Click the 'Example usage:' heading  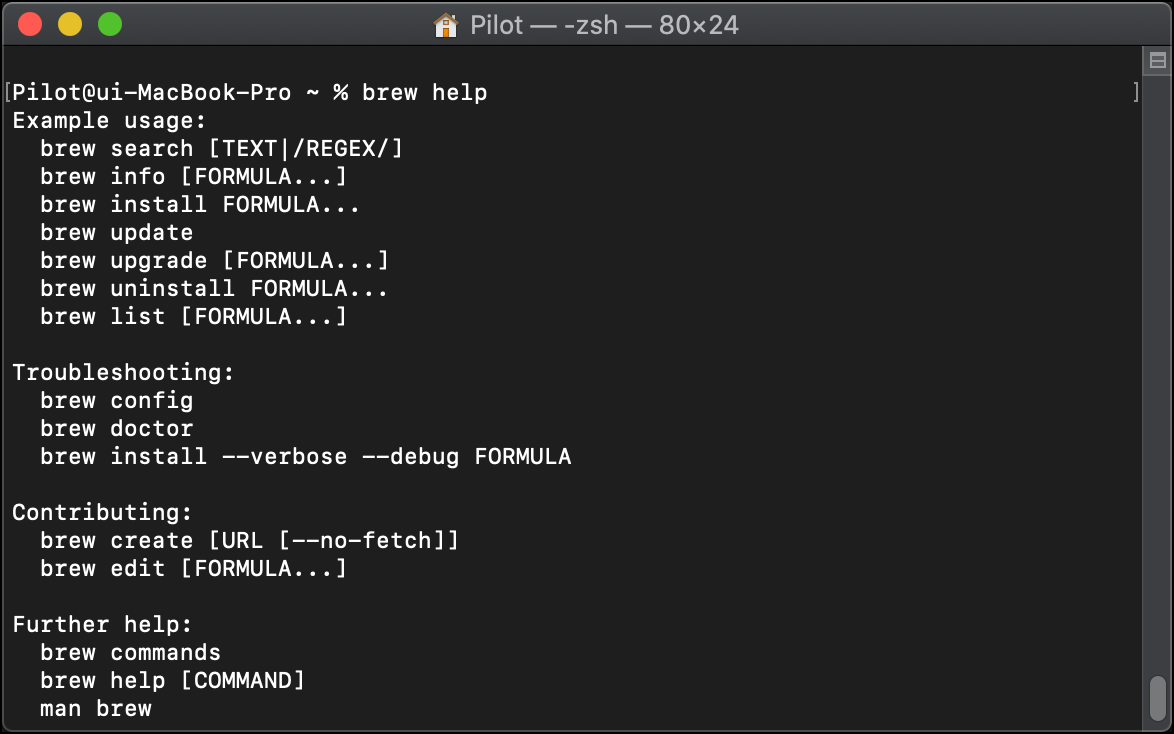pyautogui.click(x=109, y=121)
